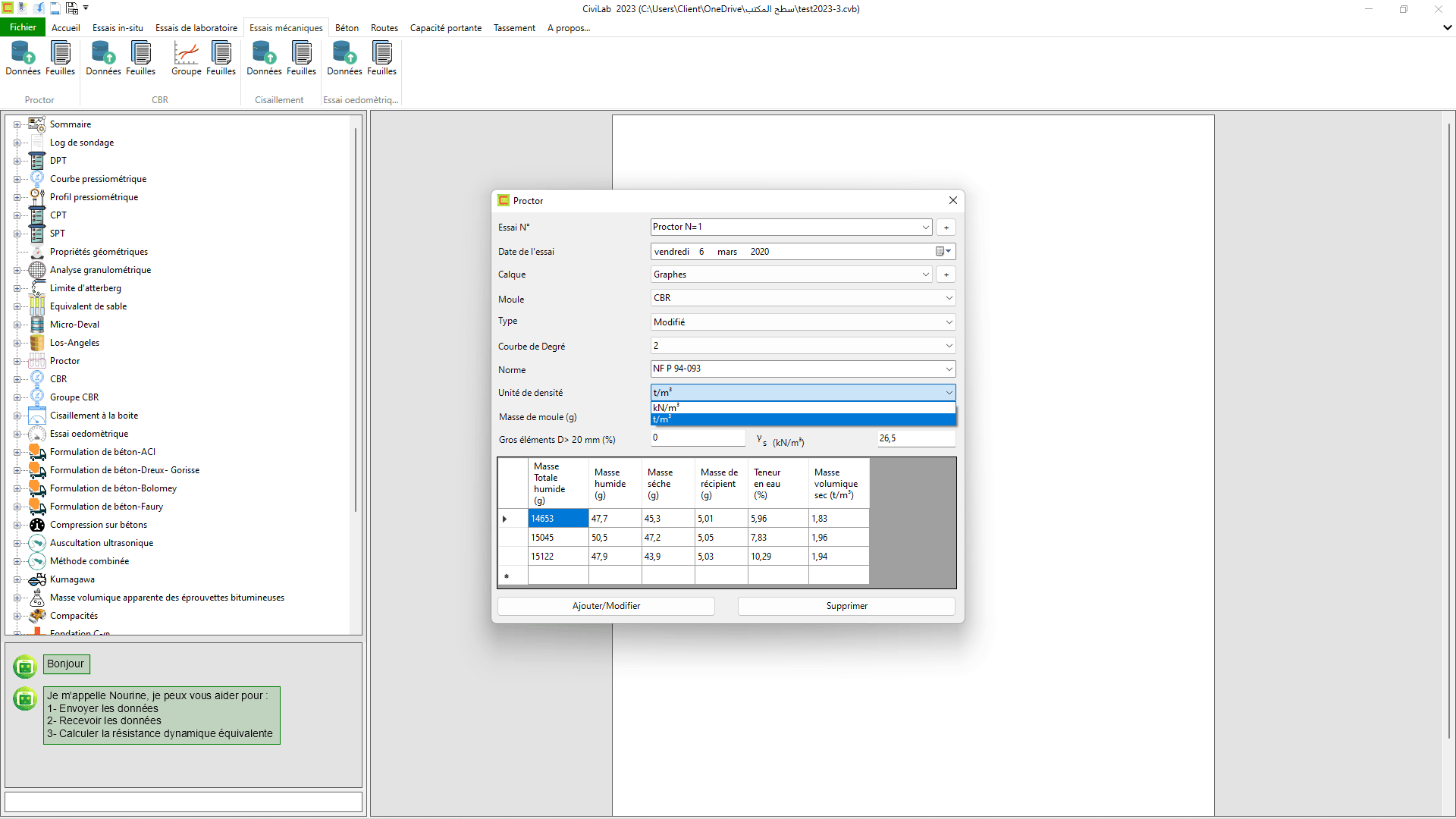Screen dimensions: 1456x819
Task: Open Capacité portante tab
Action: (x=446, y=28)
